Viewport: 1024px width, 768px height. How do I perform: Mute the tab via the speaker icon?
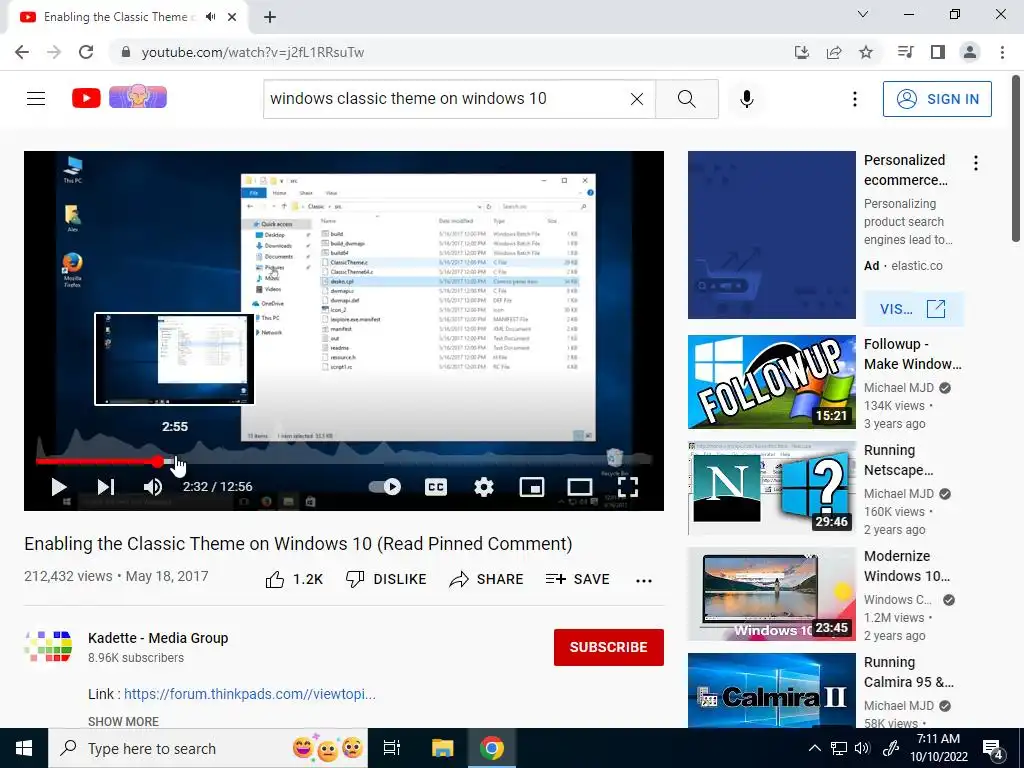click(210, 17)
